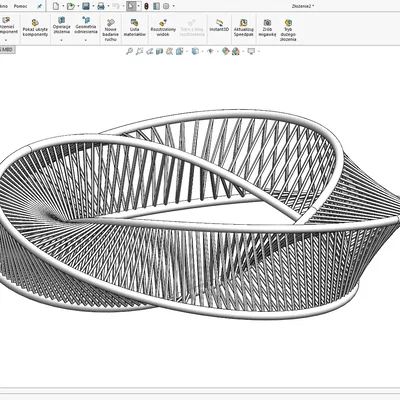The width and height of the screenshot is (400, 400).
Task: Create a new document
Action: pos(56,6)
